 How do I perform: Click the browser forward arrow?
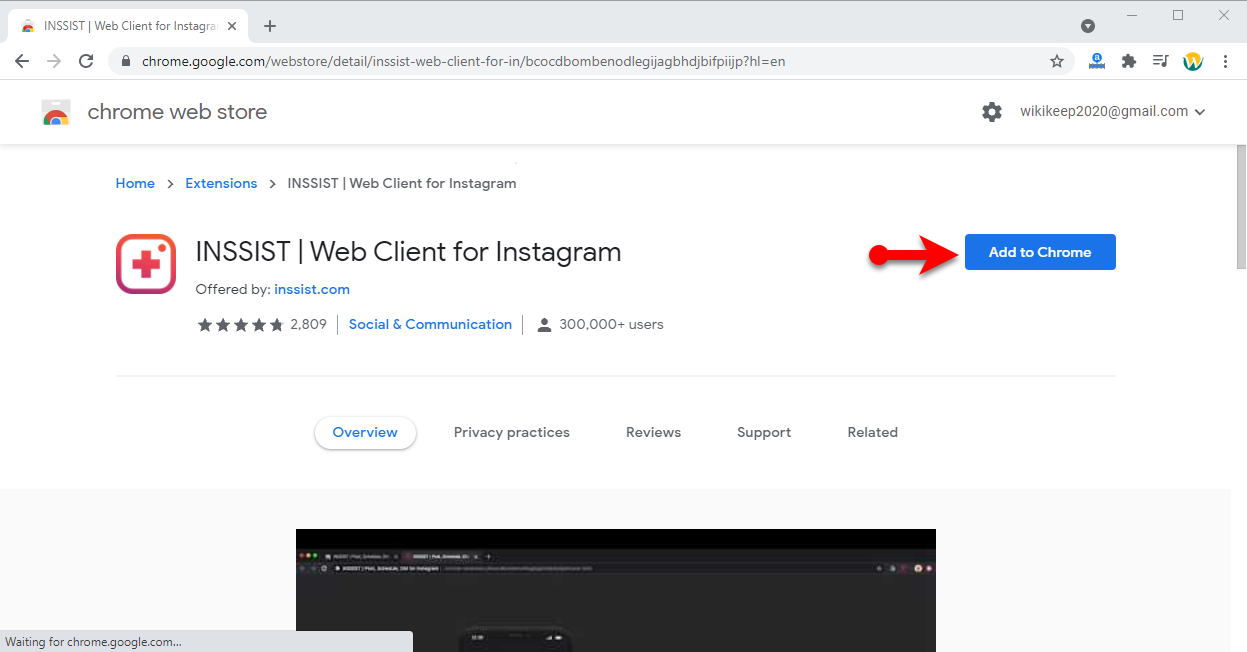click(x=54, y=61)
